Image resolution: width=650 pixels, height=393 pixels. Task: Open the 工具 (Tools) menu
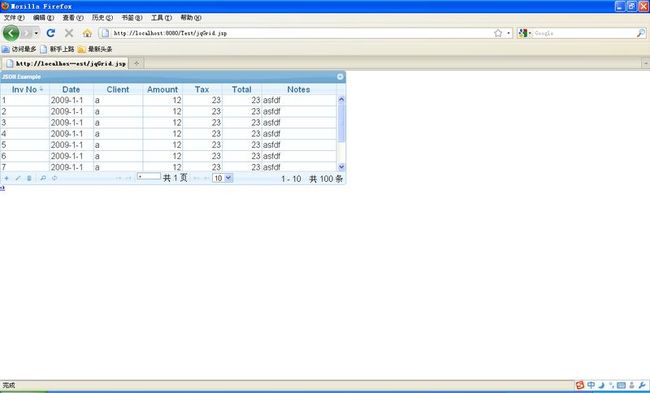[x=161, y=18]
